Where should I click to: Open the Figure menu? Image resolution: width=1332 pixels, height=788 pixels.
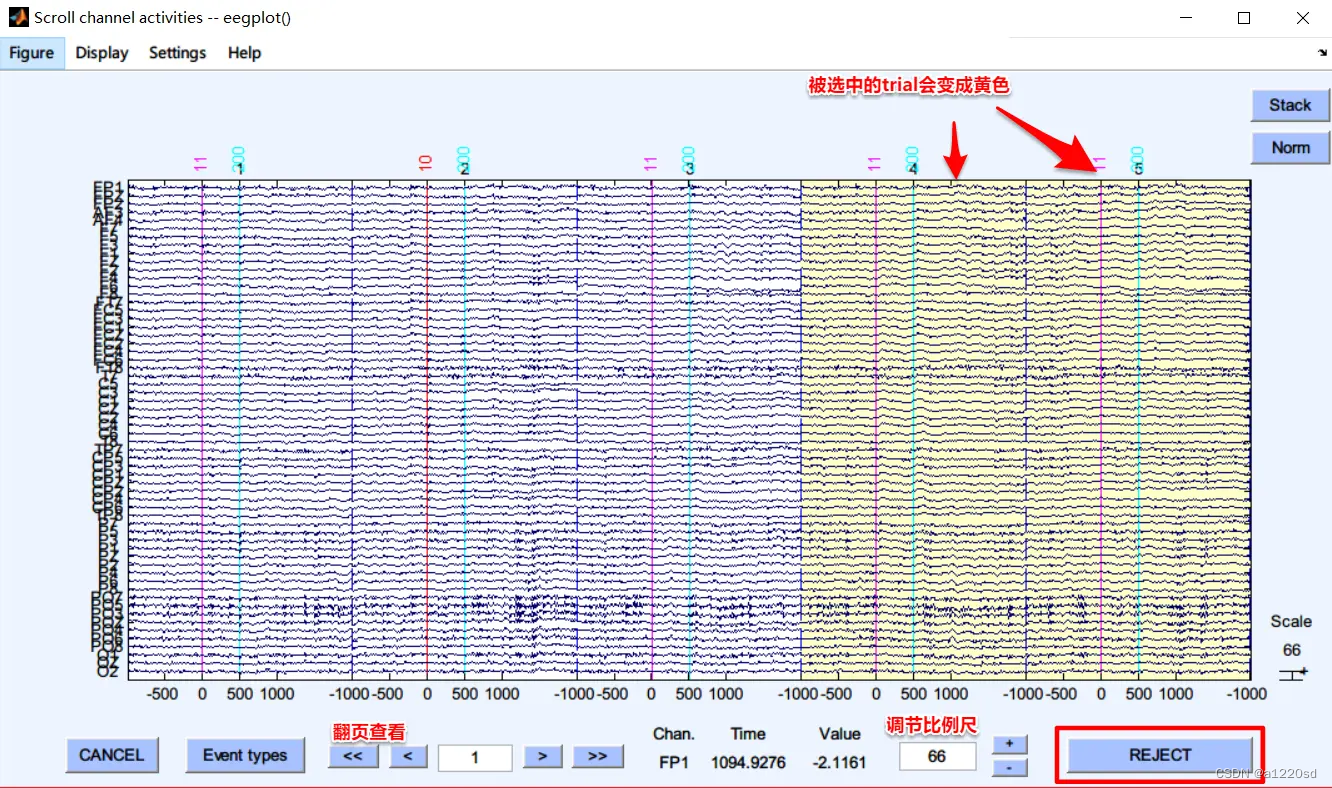click(32, 53)
